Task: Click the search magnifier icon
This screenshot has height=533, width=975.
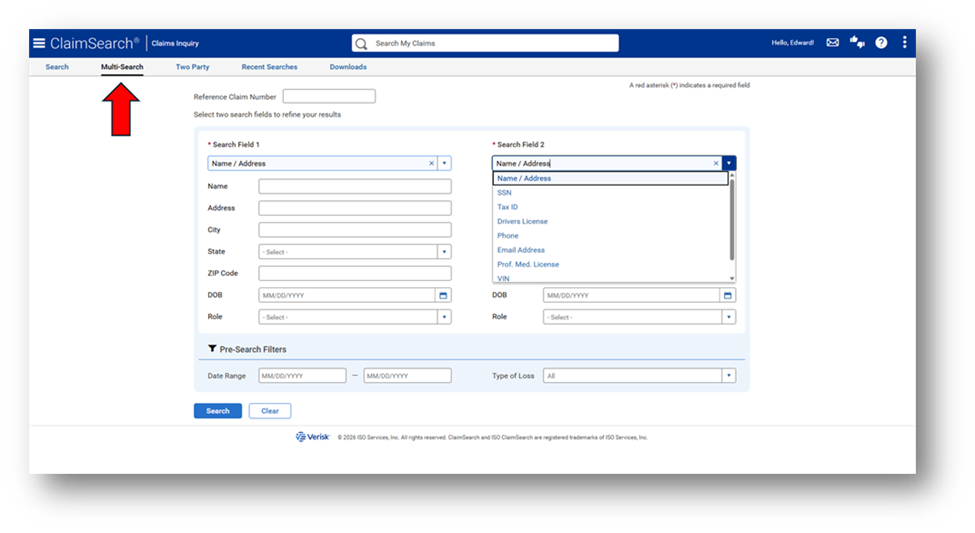Action: click(x=361, y=44)
